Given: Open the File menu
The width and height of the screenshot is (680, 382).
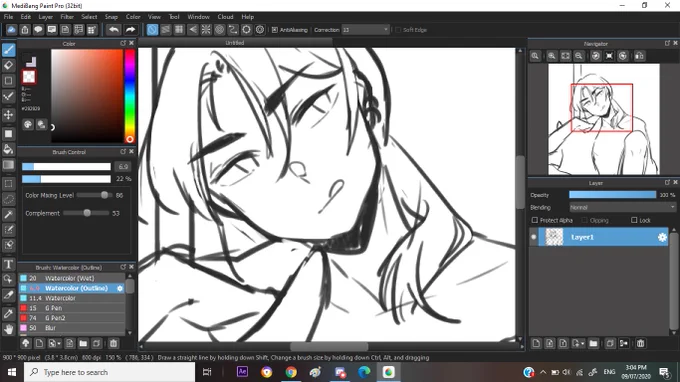Looking at the screenshot, I should click(8, 17).
